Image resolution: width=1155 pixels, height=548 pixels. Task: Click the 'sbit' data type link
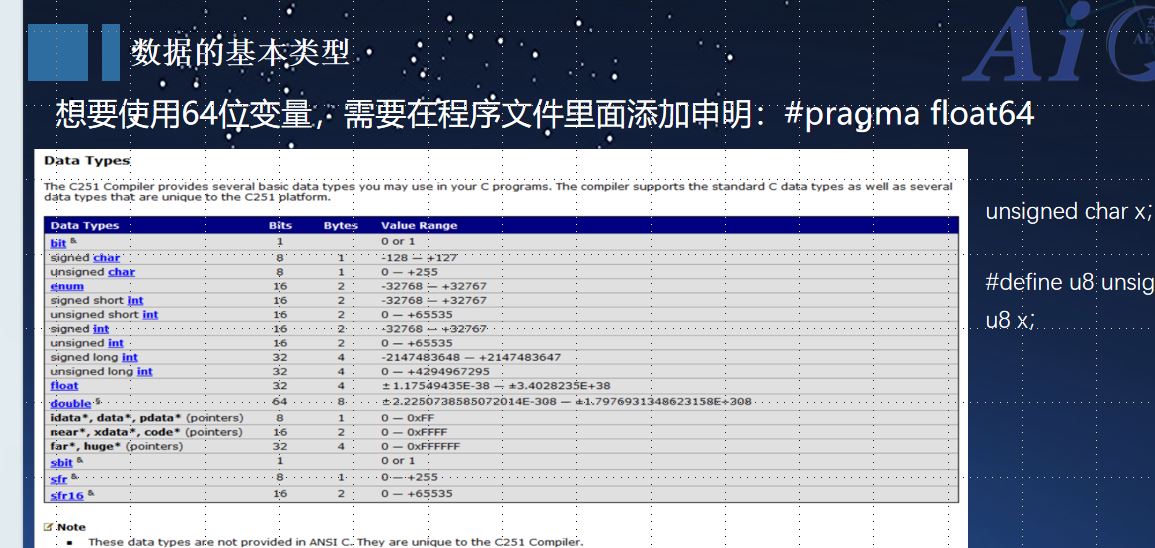(x=61, y=463)
